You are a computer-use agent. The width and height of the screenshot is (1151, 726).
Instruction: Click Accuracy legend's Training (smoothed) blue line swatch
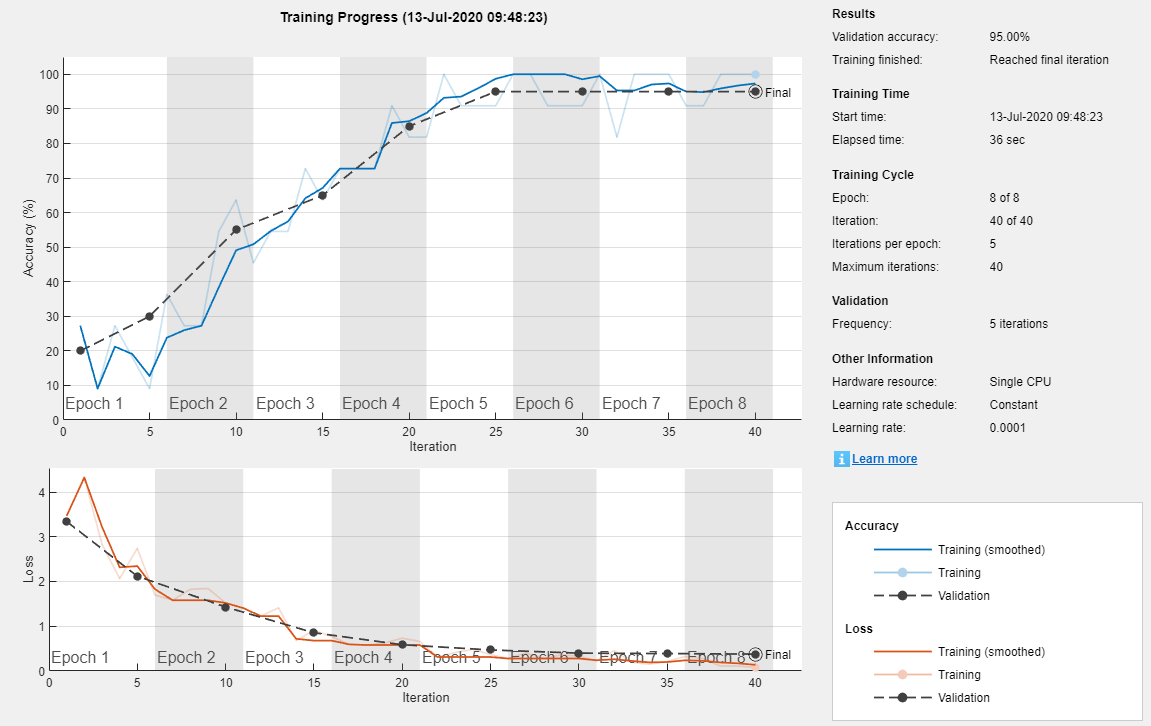coord(902,550)
